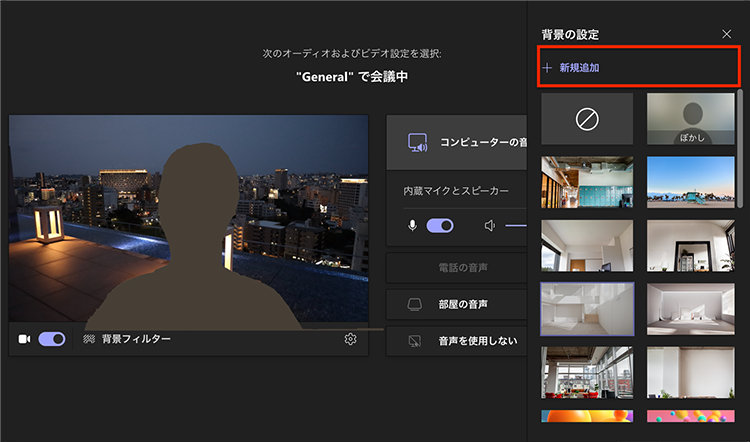
Task: Toggle the camera switch off
Action: pyautogui.click(x=52, y=339)
